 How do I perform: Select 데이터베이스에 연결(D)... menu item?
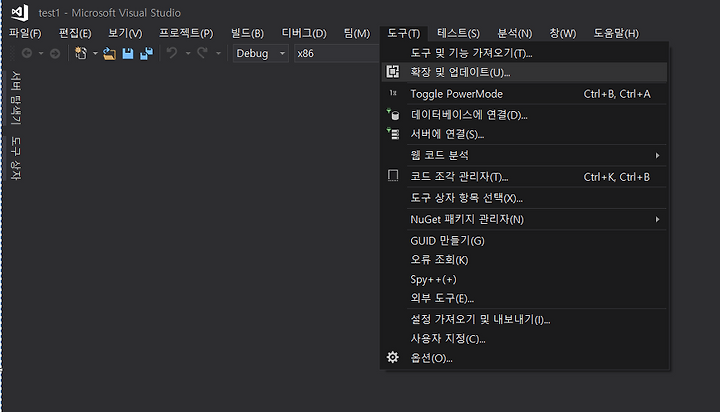pos(524,114)
